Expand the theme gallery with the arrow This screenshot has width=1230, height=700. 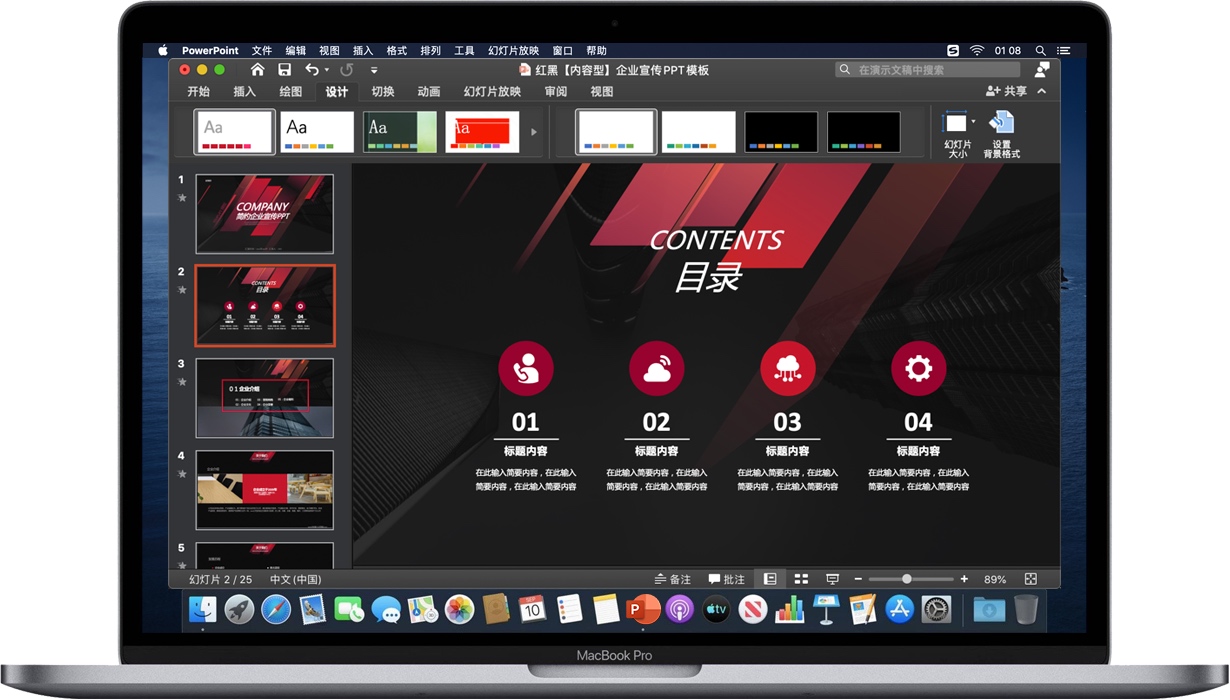(x=533, y=131)
